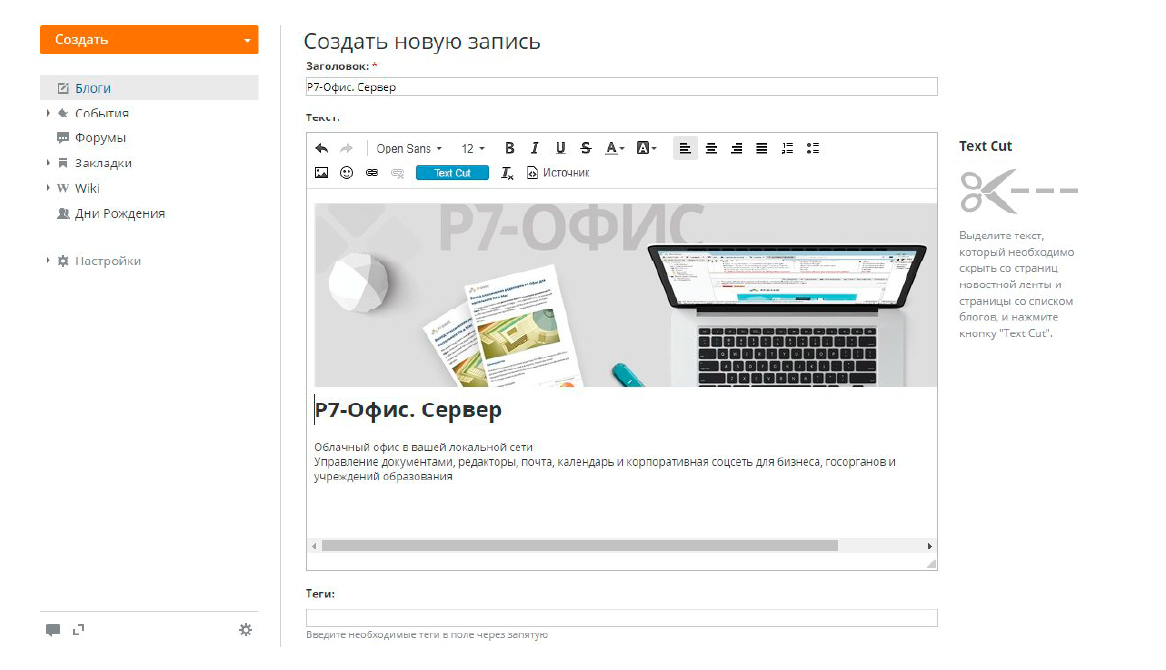Click the Заголовок title input field
This screenshot has height=670, width=1166.
point(622,87)
